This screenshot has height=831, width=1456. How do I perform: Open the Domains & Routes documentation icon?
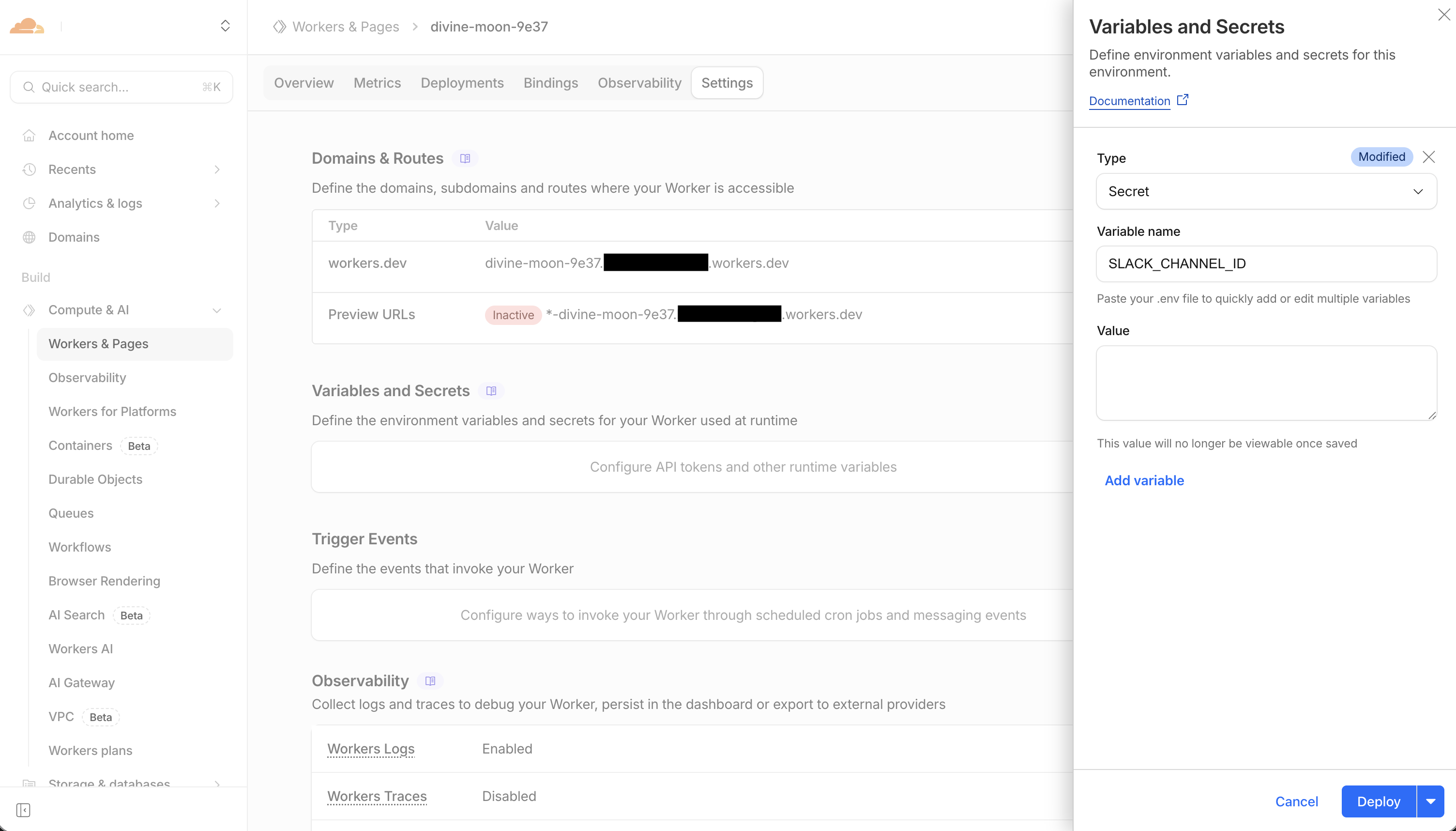(x=465, y=158)
